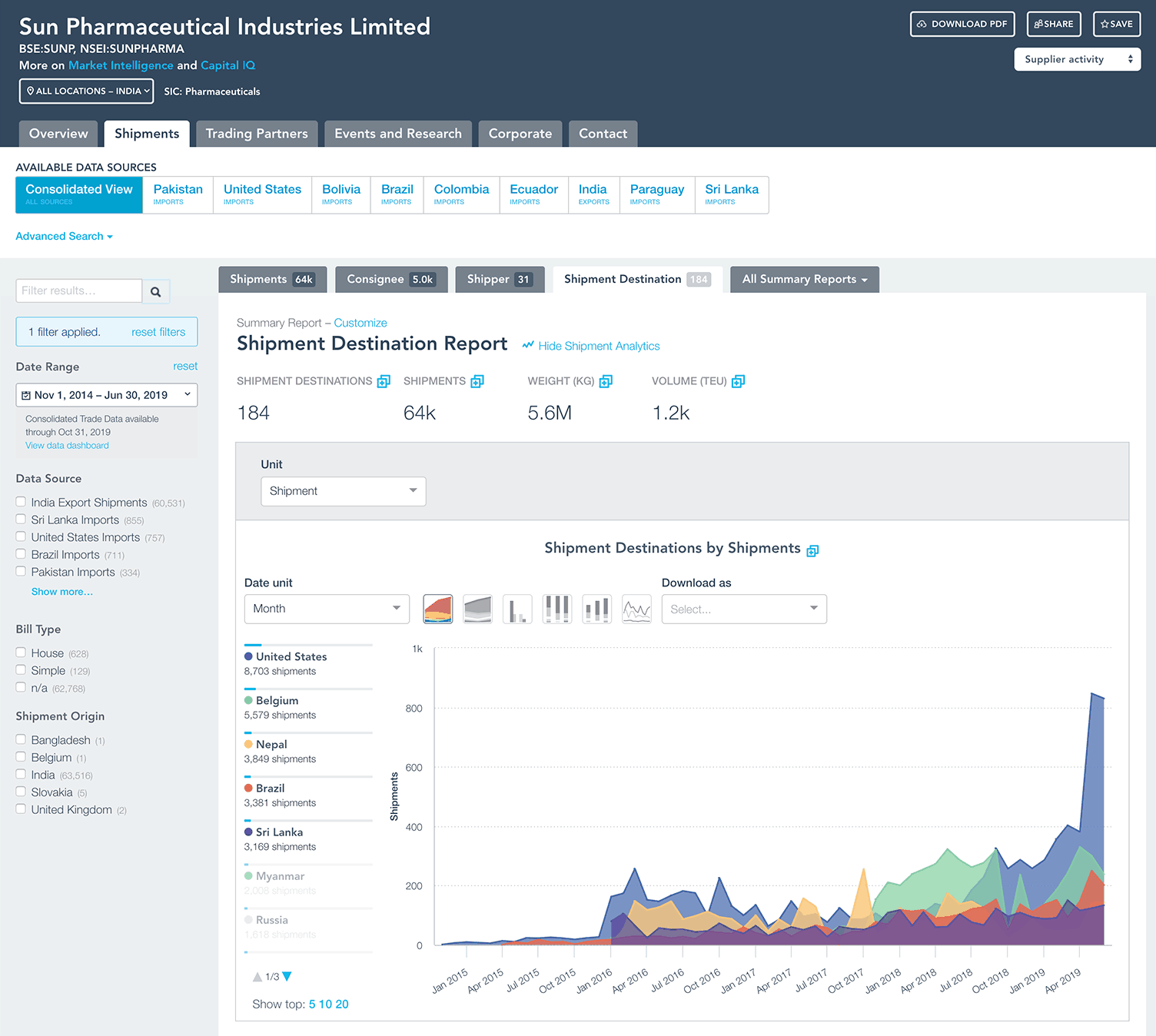
Task: Click into the Filter results input field
Action: click(x=78, y=291)
